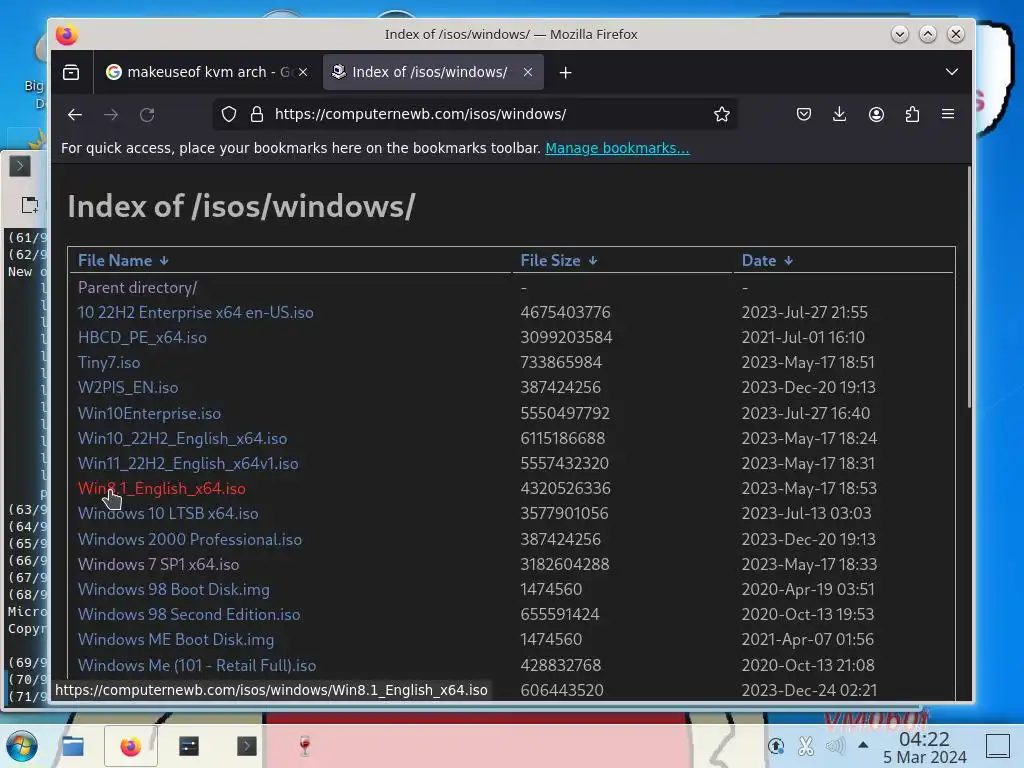Open the volume tray icon
The image size is (1024, 768).
tap(835, 746)
